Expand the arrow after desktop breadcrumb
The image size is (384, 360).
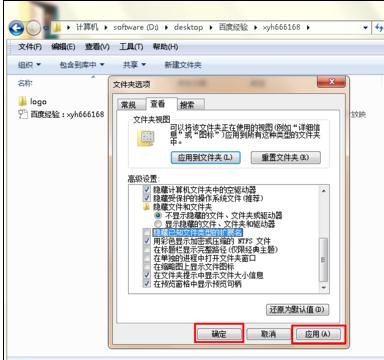pyautogui.click(x=211, y=28)
